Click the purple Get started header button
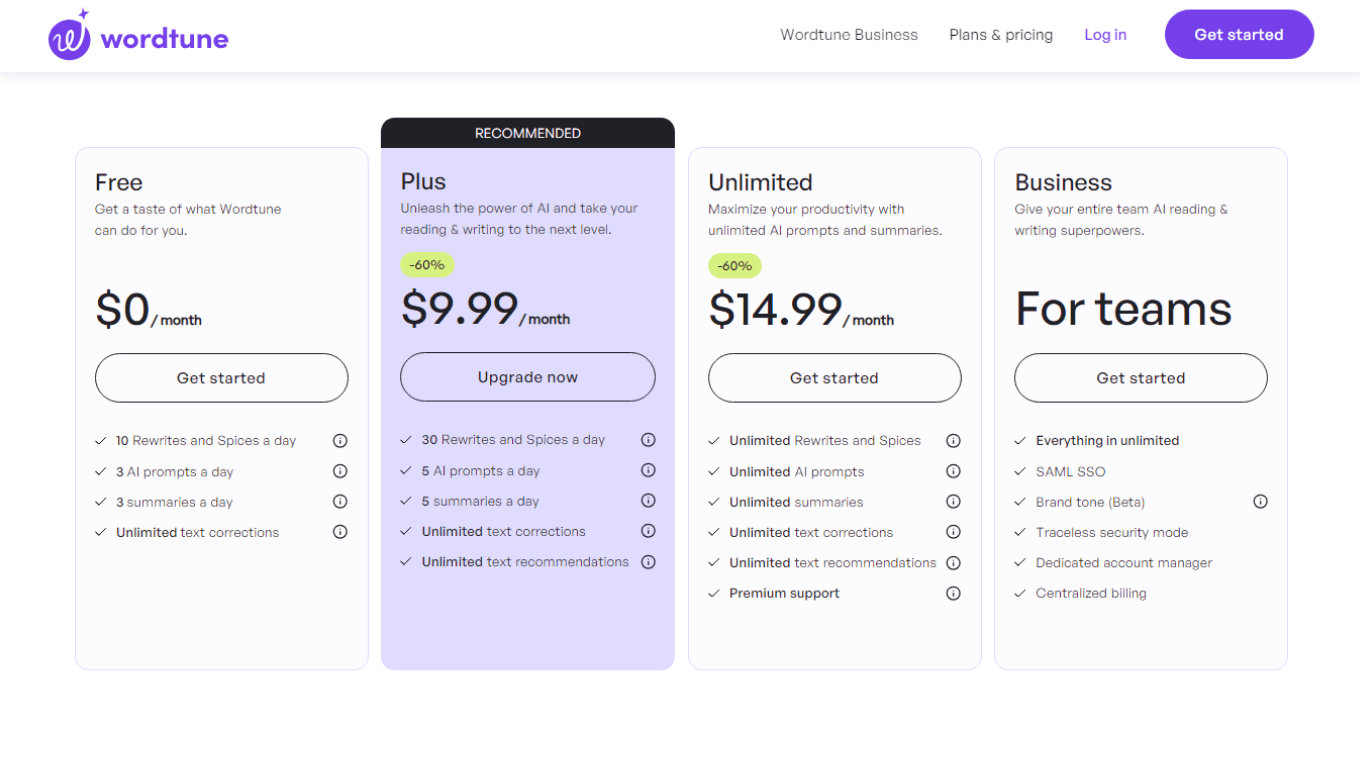Screen dimensions: 1360x760 click(1239, 34)
